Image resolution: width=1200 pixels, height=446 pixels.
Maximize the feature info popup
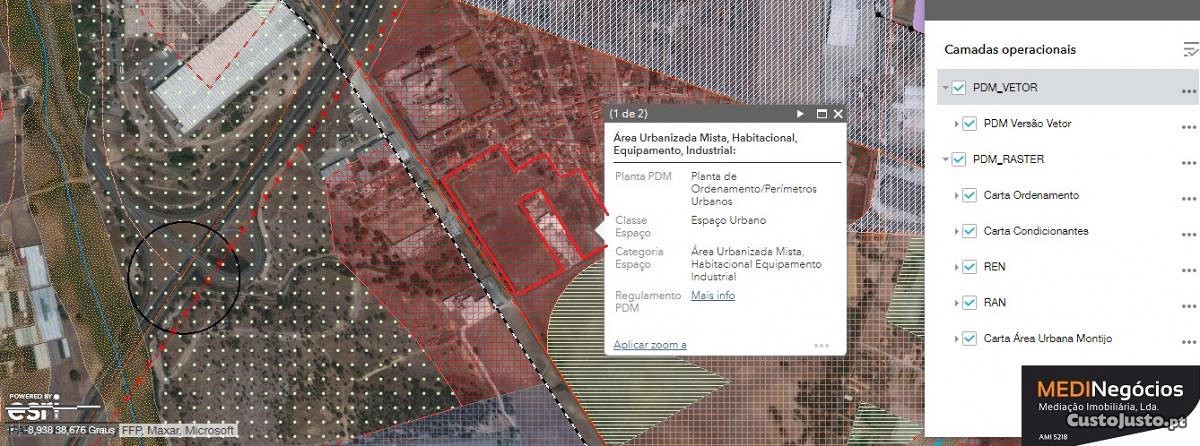click(x=822, y=114)
